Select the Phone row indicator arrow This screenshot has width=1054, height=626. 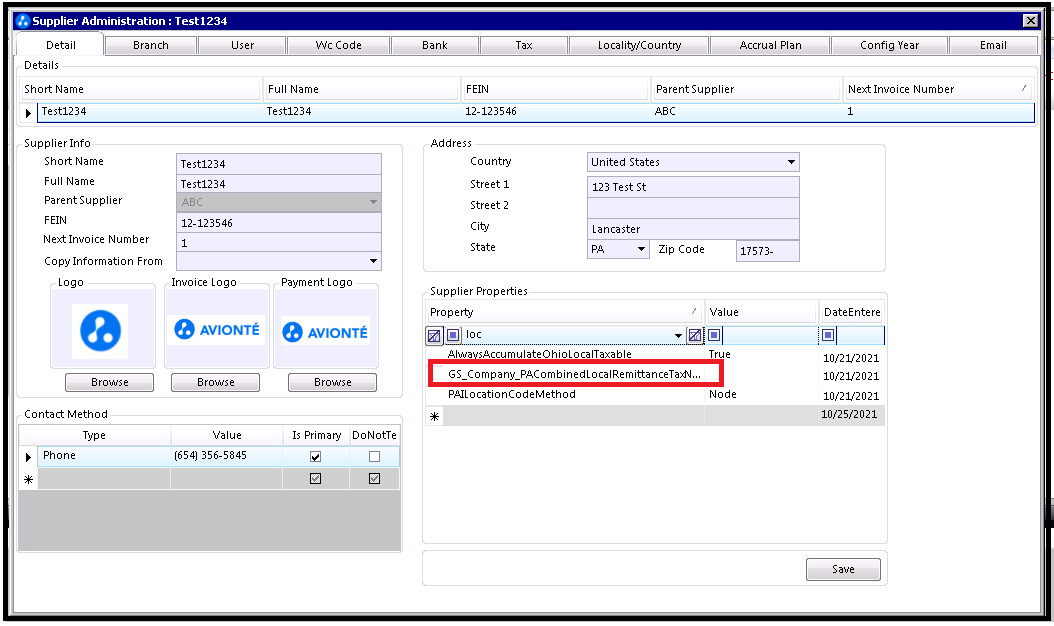coord(28,457)
